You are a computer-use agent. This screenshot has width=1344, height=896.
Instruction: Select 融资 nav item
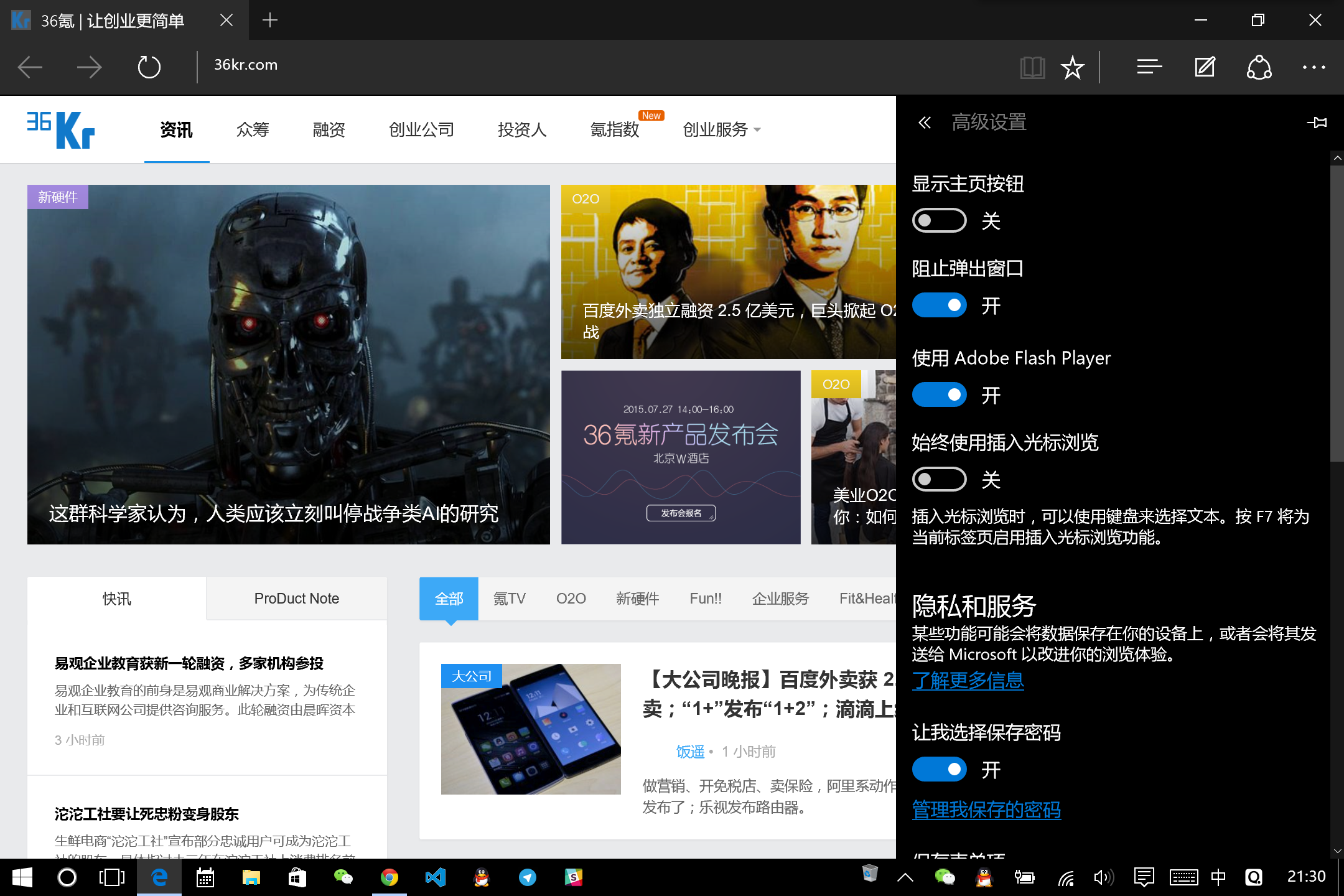point(329,129)
